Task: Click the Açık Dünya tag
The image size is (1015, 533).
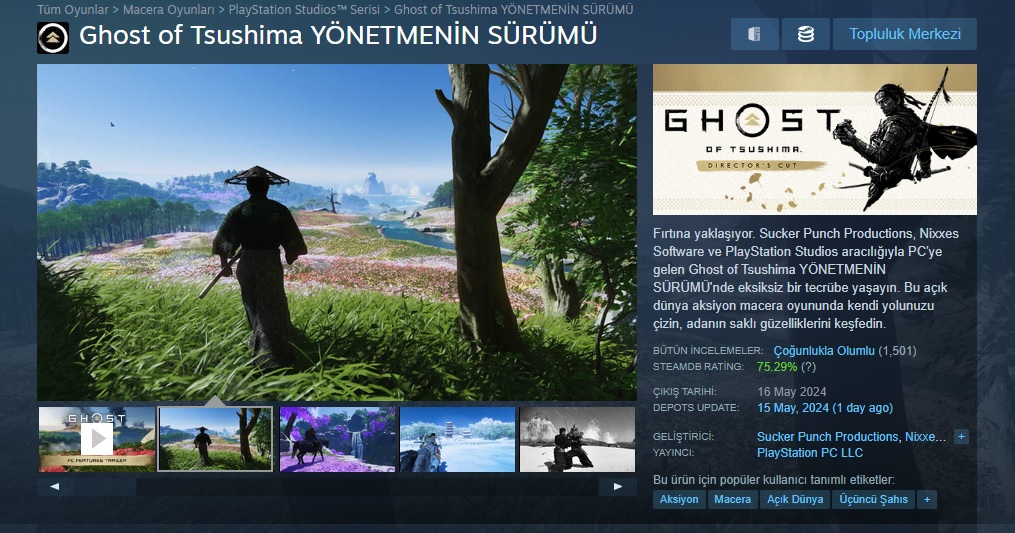Action: pyautogui.click(x=795, y=499)
